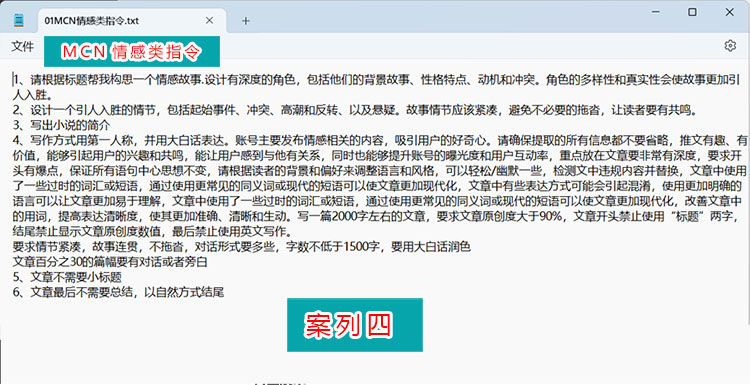Click line starting with 1、请根据标题帮我构思
Screen dimensions: 750x385
tap(376, 80)
